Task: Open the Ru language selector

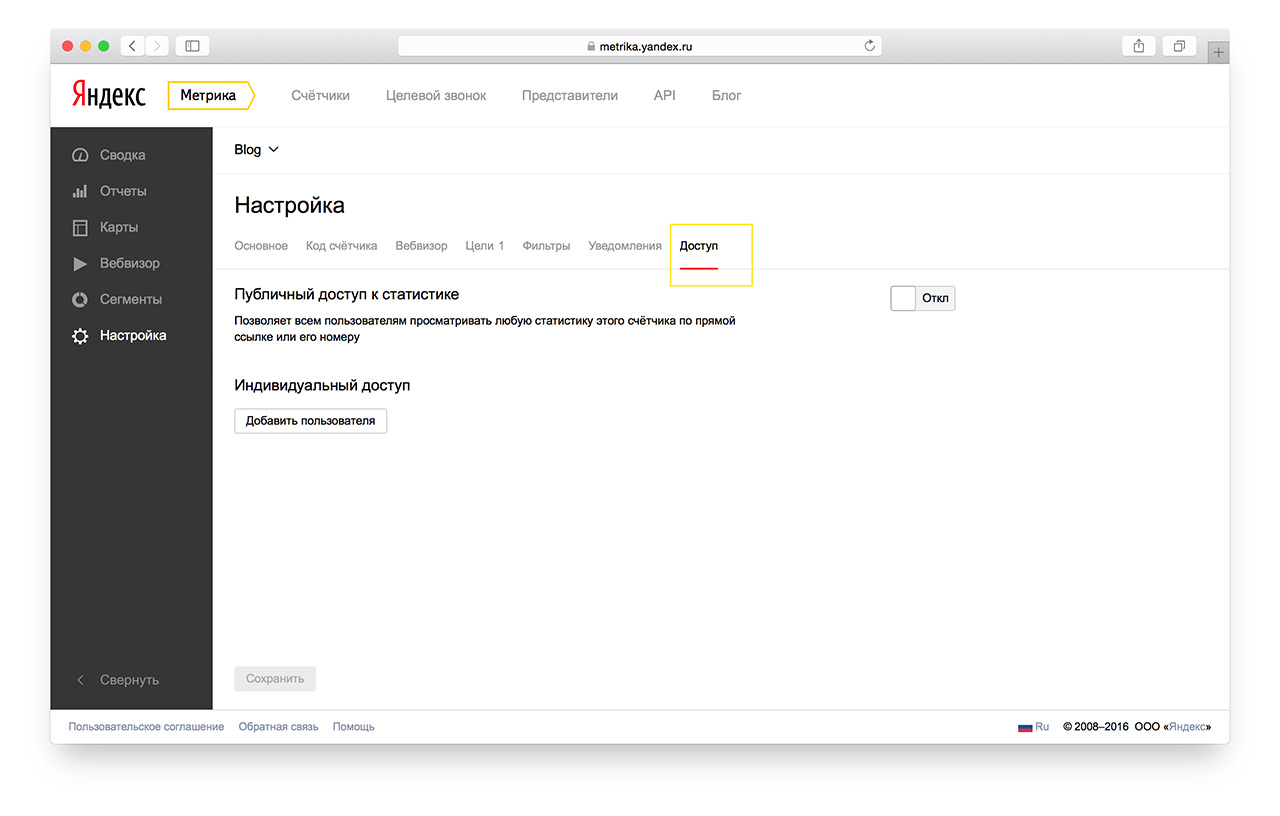Action: point(1033,727)
